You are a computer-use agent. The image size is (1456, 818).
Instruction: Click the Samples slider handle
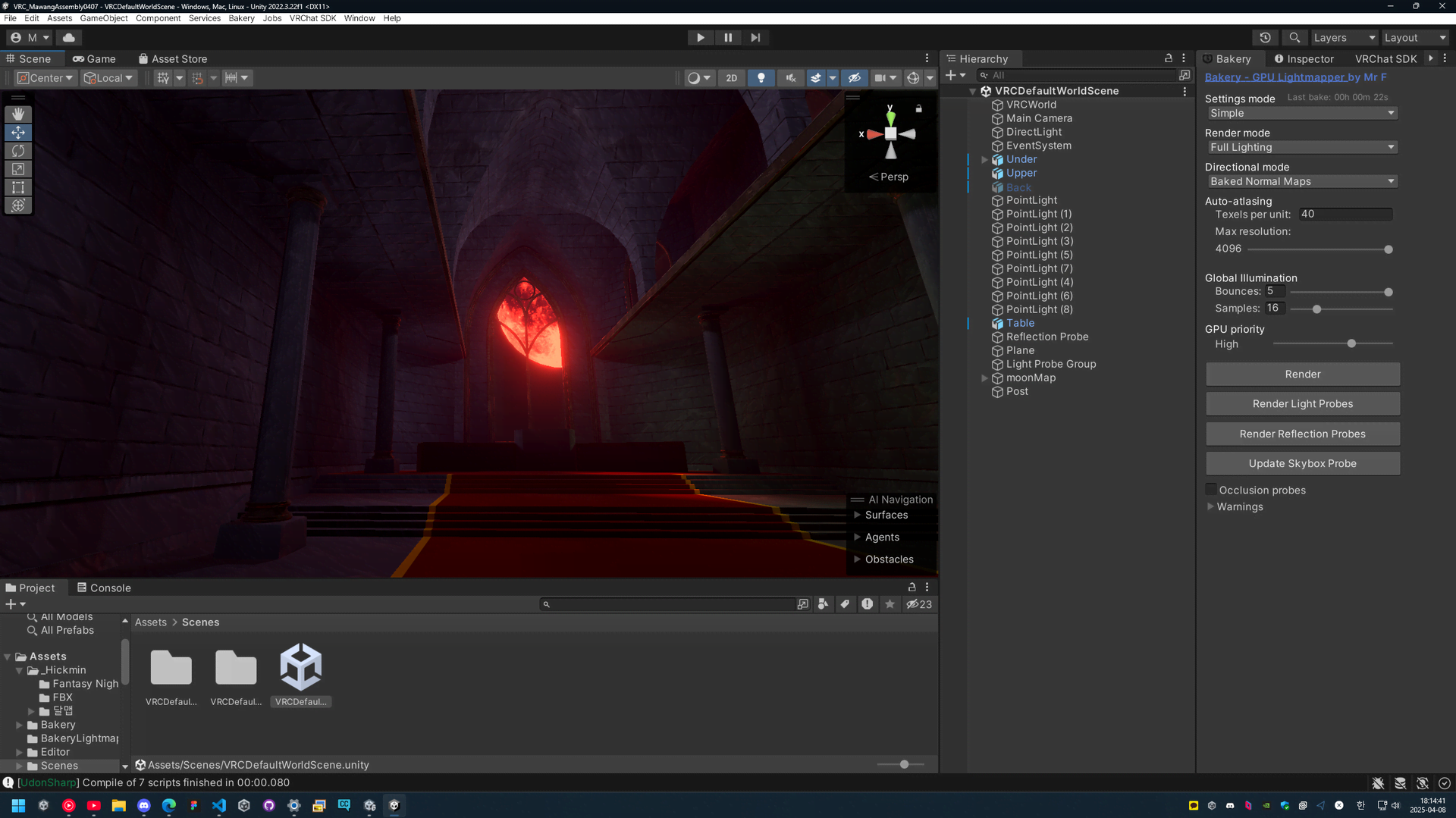click(1316, 309)
